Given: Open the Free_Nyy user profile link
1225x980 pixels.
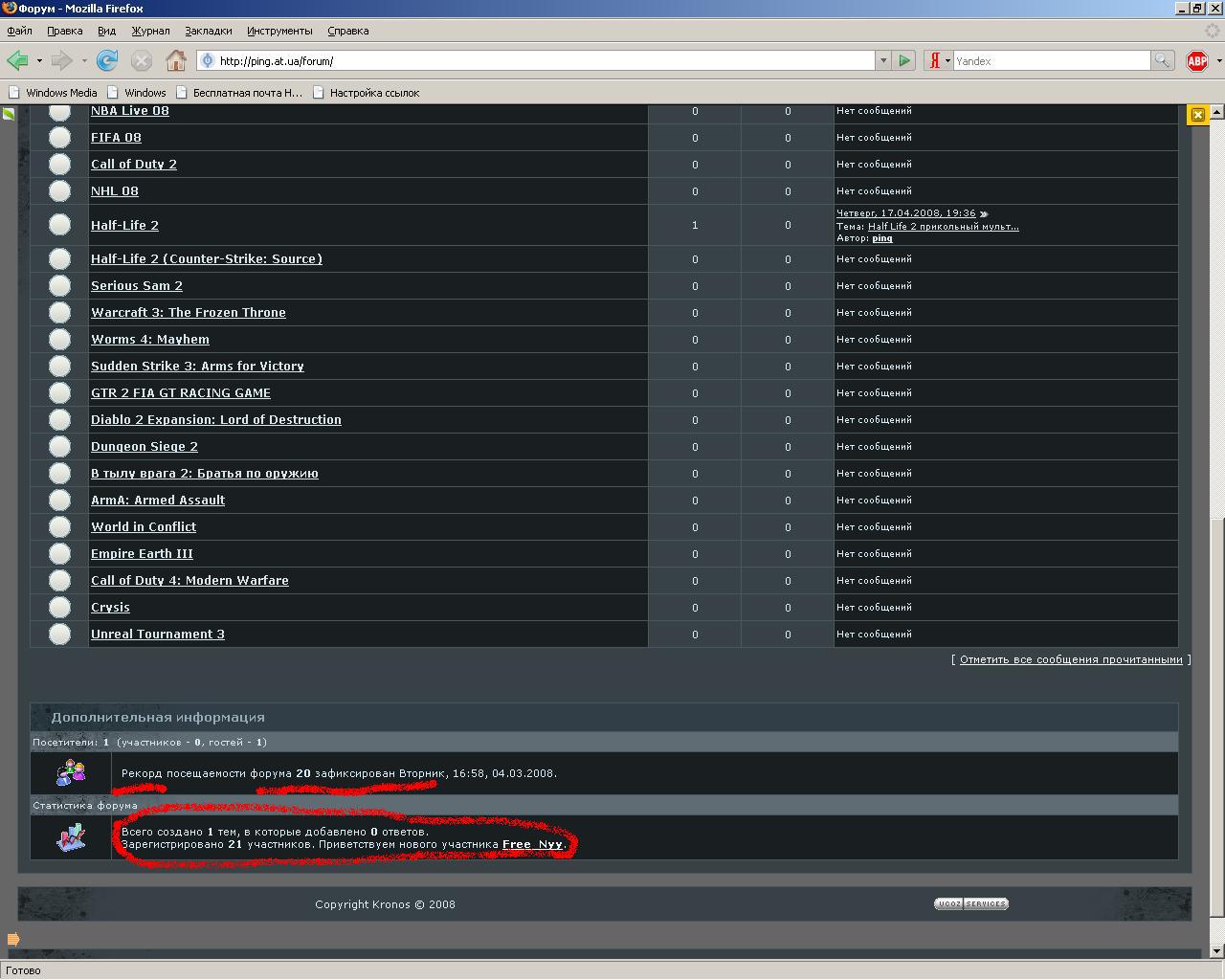Looking at the screenshot, I should (x=532, y=844).
